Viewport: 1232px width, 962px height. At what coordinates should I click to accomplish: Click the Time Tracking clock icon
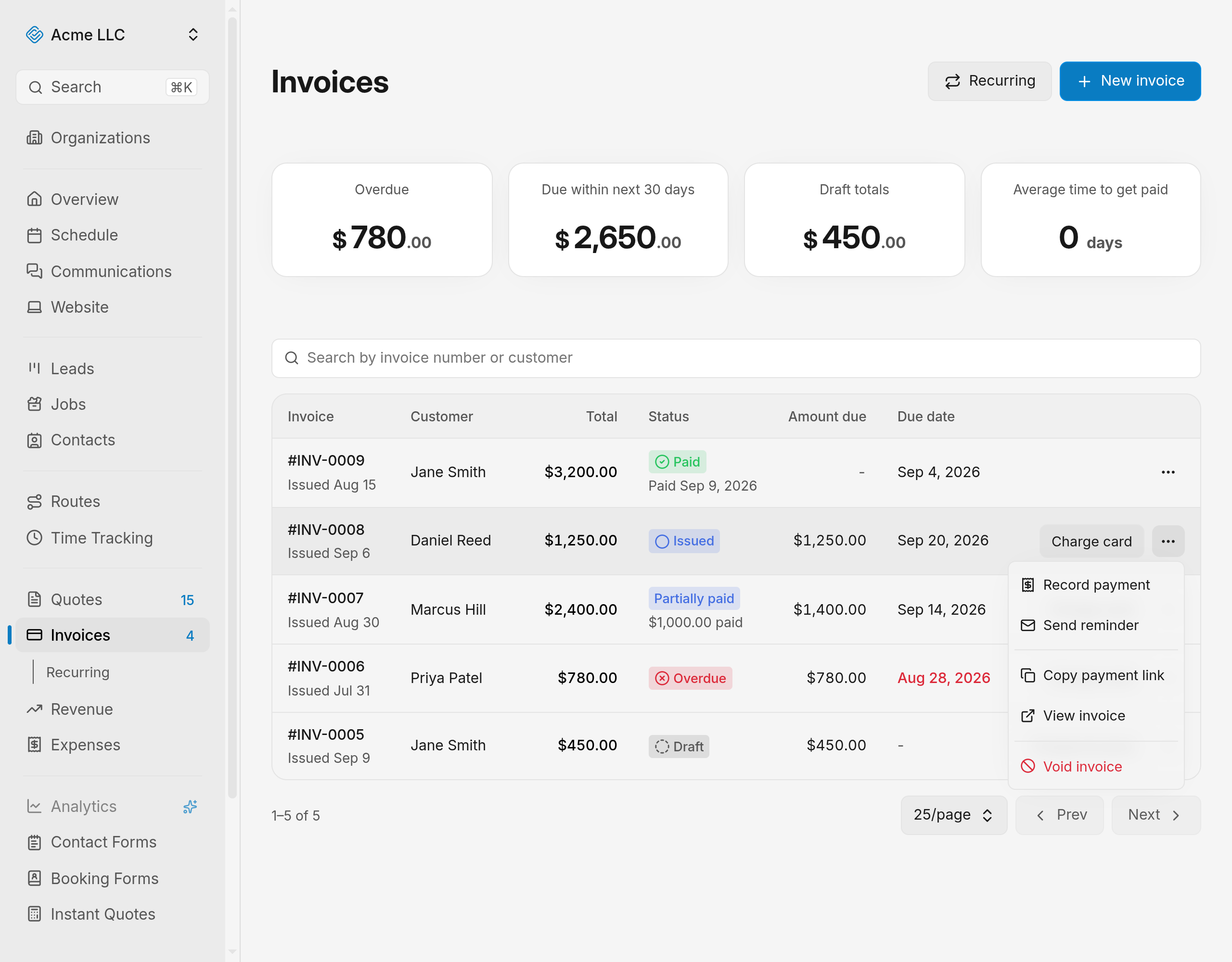click(35, 537)
